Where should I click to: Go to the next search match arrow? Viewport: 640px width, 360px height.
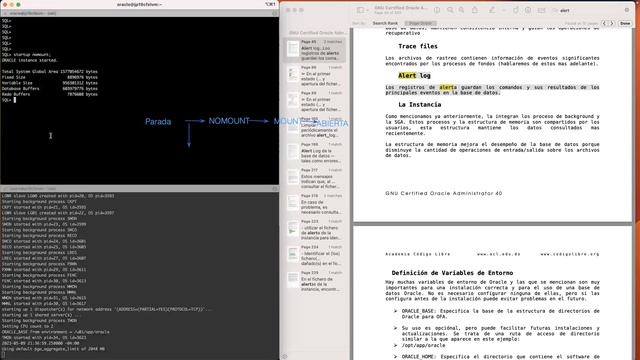612,23
